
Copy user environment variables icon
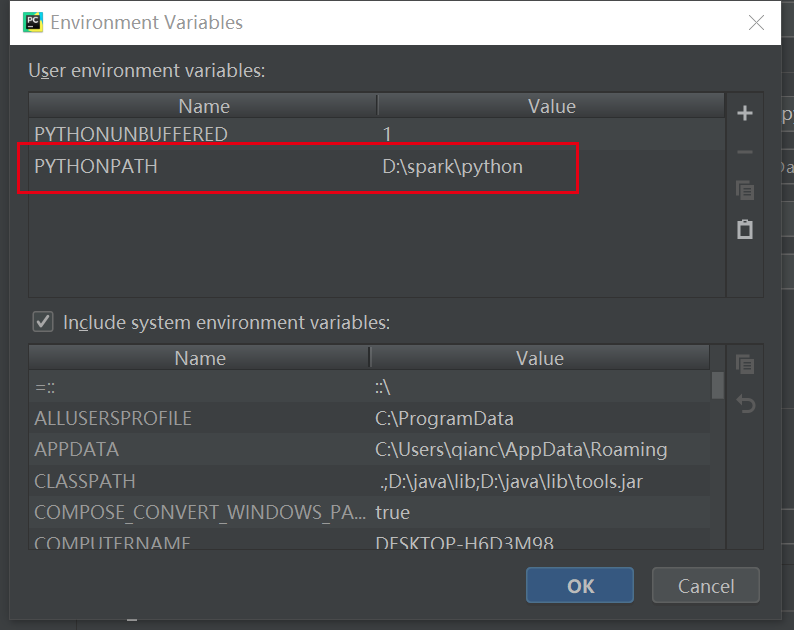click(x=745, y=190)
